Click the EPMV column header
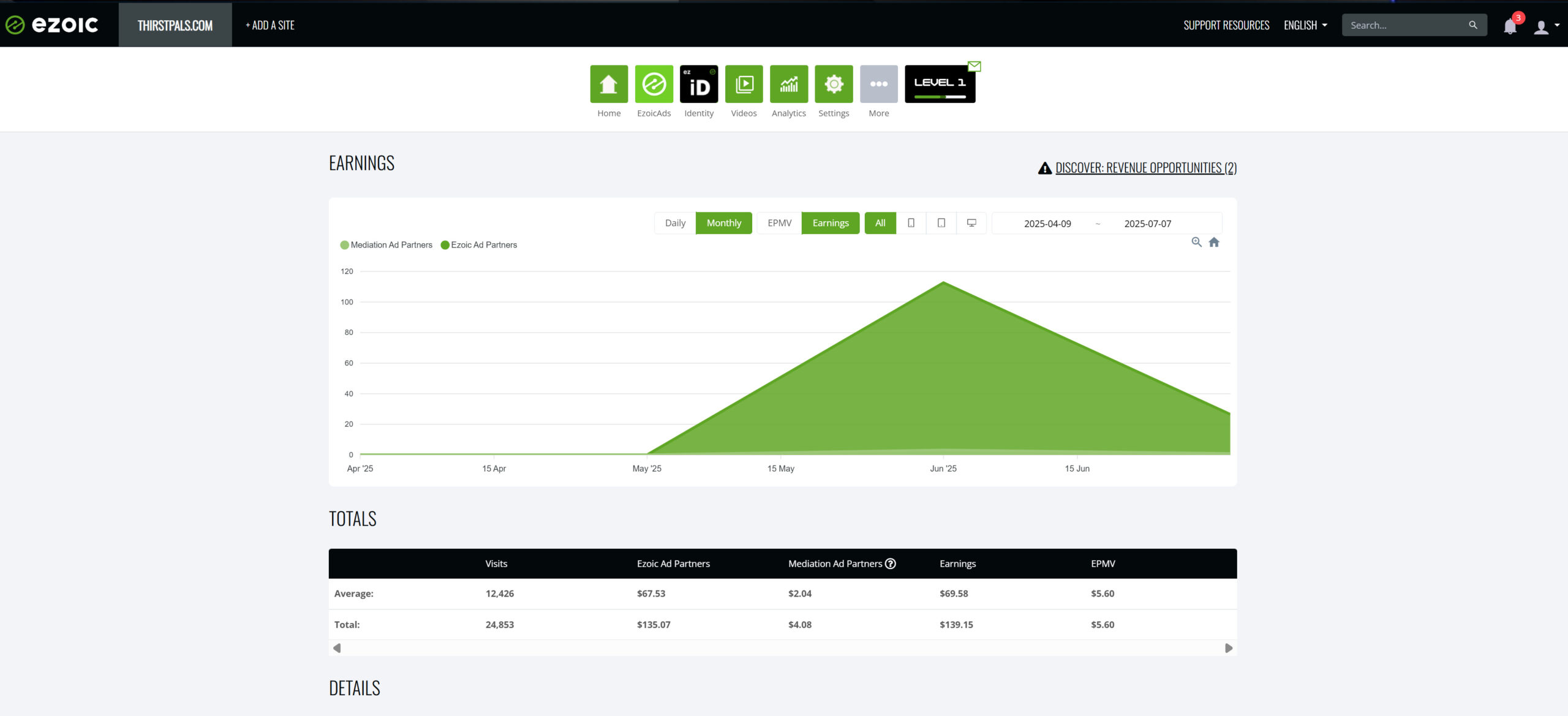The width and height of the screenshot is (1568, 716). [x=1102, y=563]
